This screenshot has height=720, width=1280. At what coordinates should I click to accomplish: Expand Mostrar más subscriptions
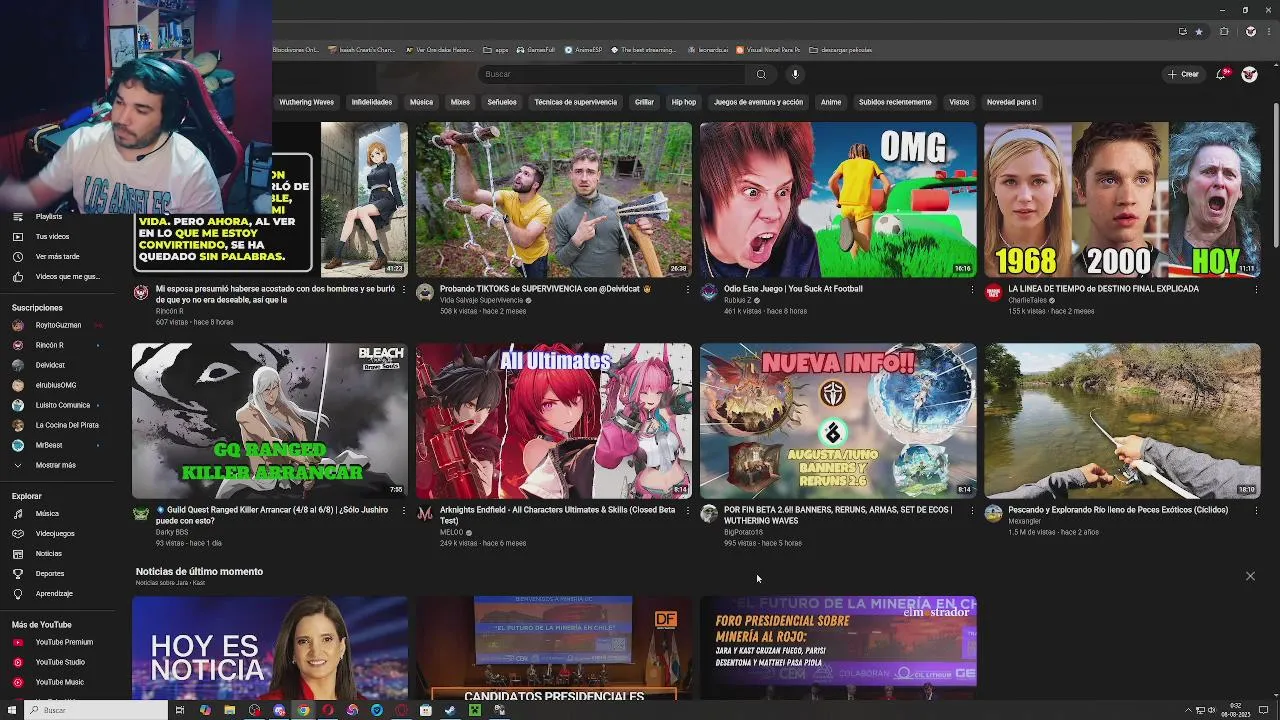click(x=55, y=465)
